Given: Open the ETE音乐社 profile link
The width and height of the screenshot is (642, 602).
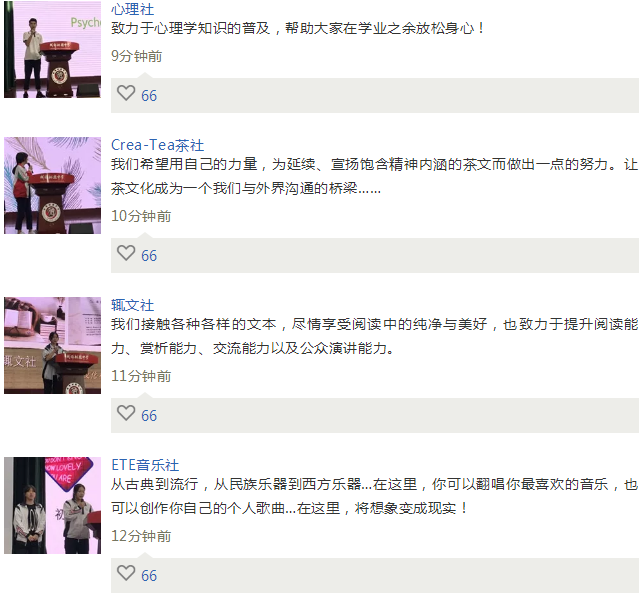Looking at the screenshot, I should 145,465.
